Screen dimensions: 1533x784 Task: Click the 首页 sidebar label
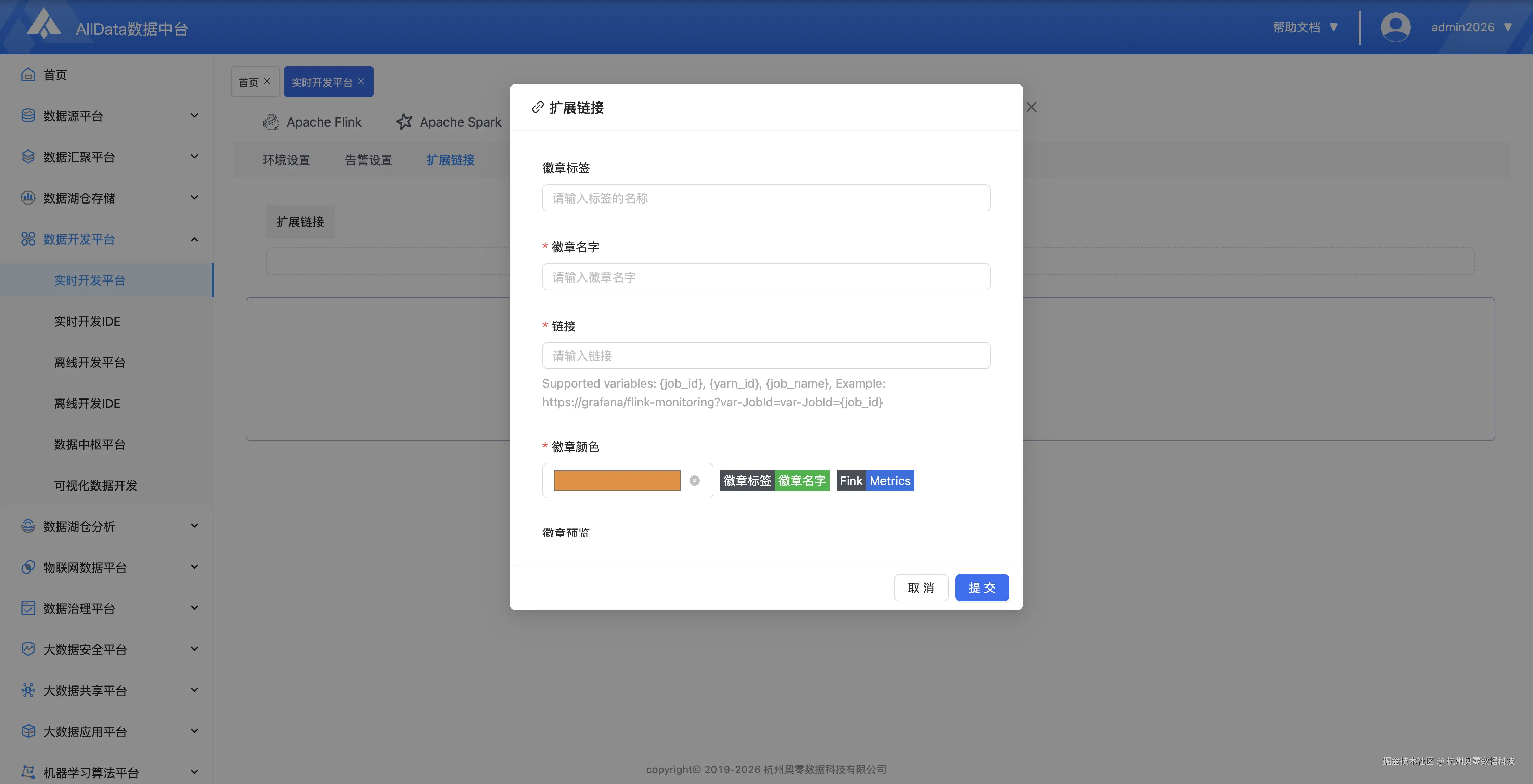coord(55,75)
